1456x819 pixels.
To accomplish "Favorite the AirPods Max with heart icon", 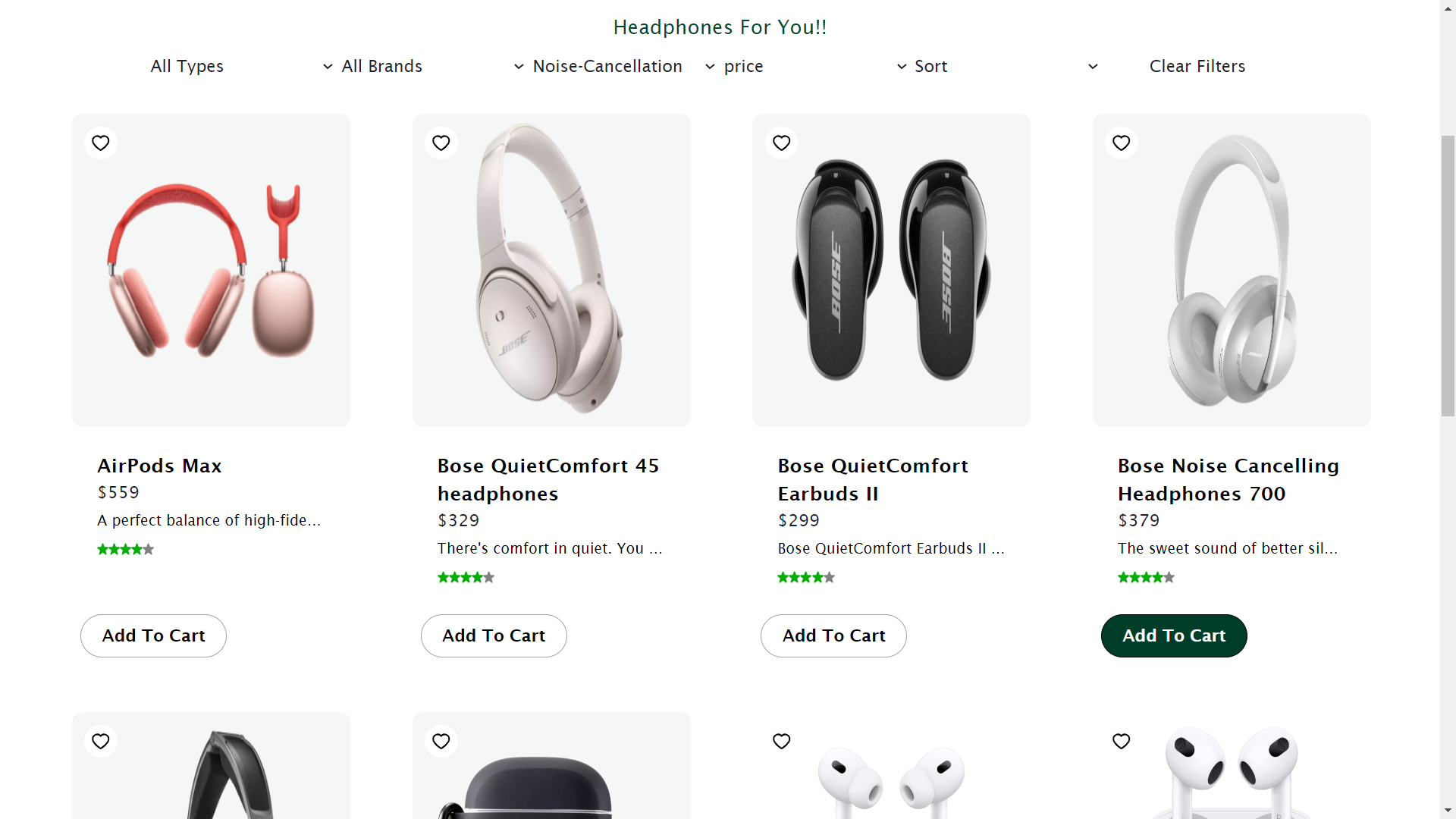I will (x=101, y=143).
